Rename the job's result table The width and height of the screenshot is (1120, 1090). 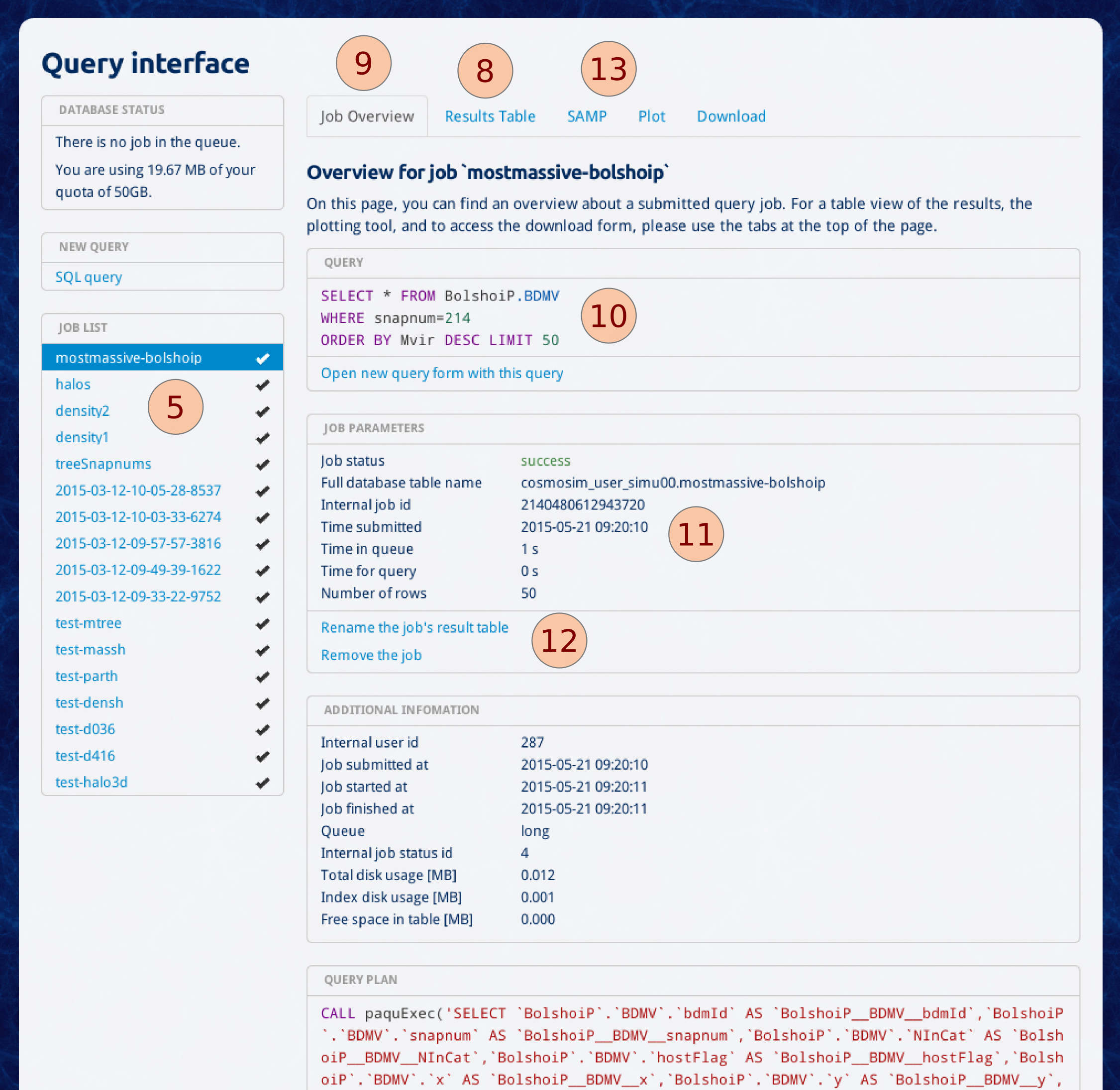414,627
